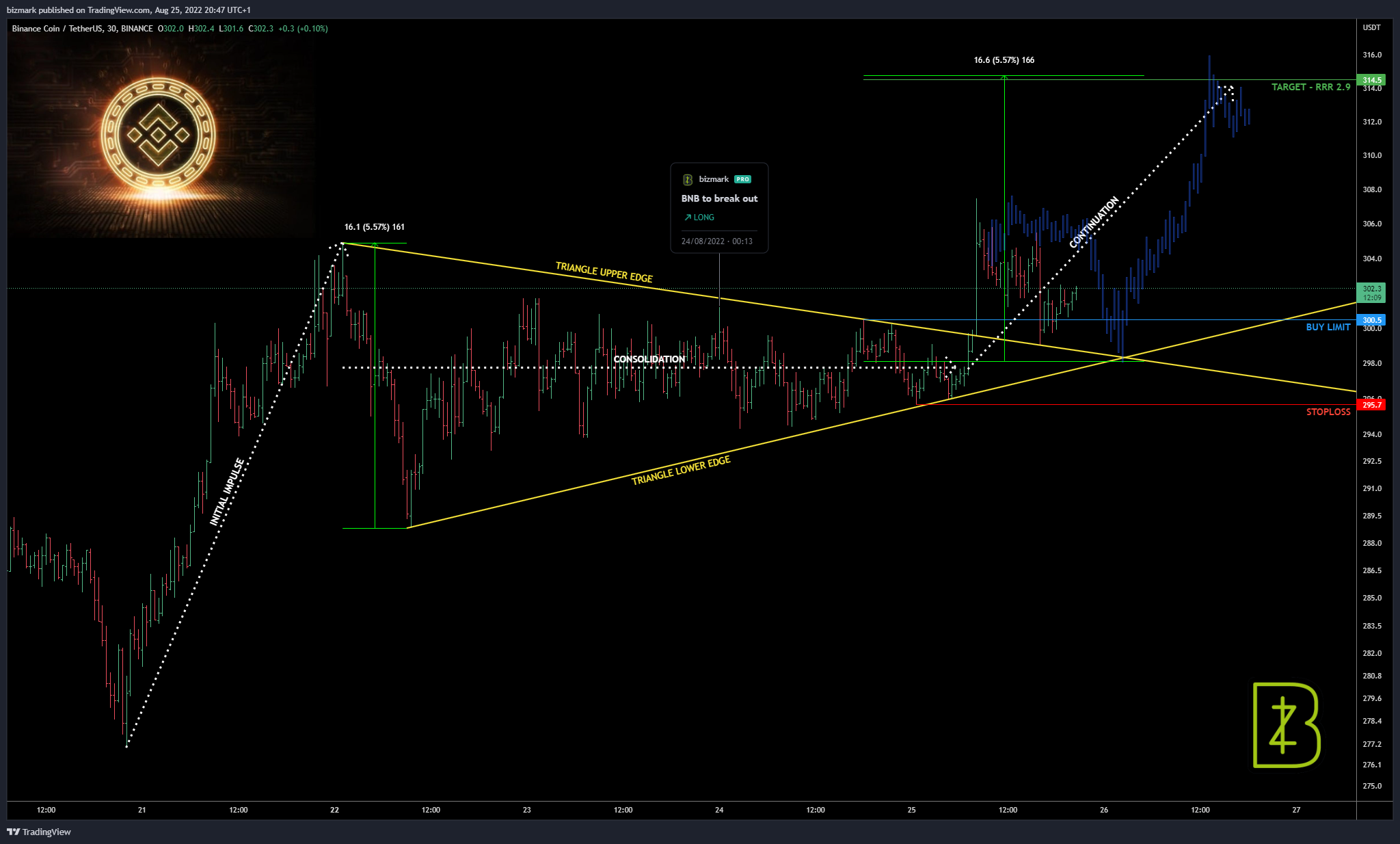Click the '16.1 (5.57%) 161' measurement label
The image size is (1400, 844).
374,227
